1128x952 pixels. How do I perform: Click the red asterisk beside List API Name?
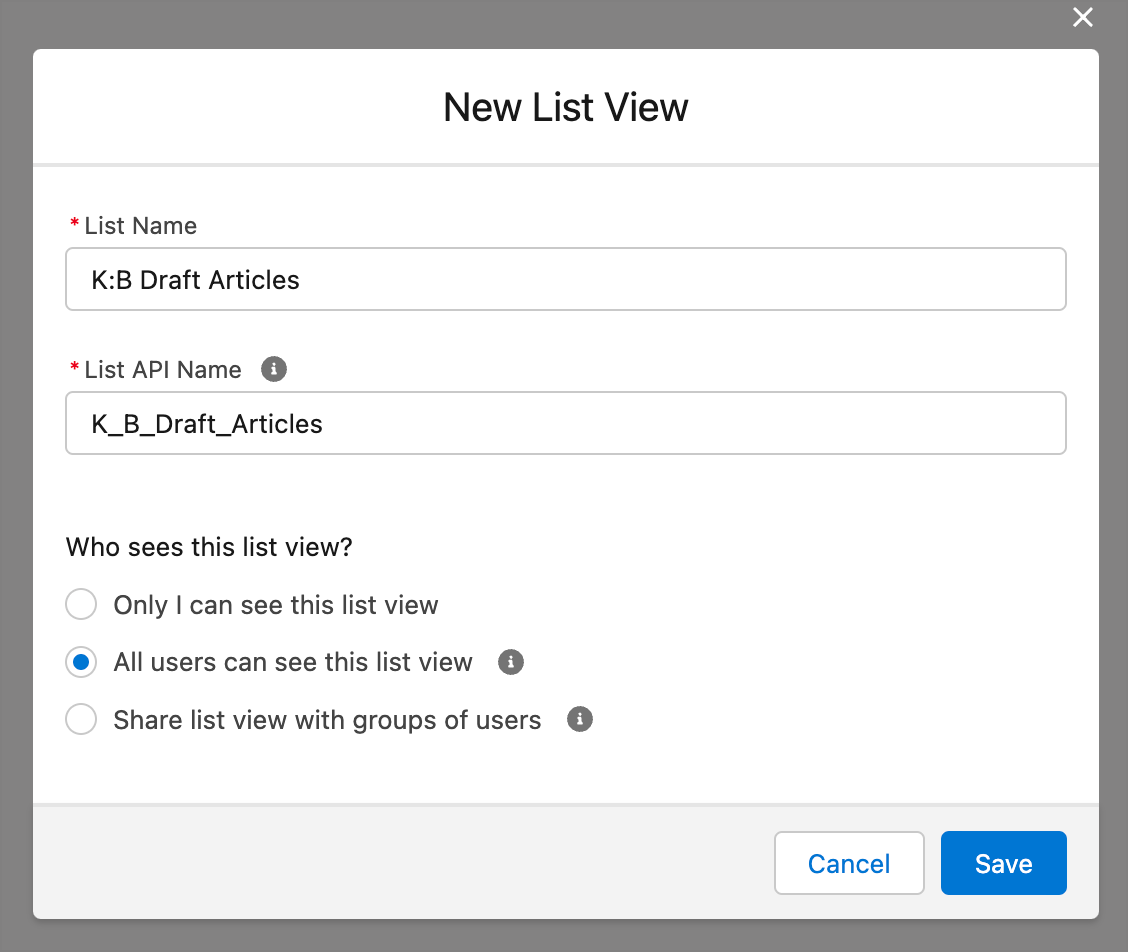tap(74, 370)
